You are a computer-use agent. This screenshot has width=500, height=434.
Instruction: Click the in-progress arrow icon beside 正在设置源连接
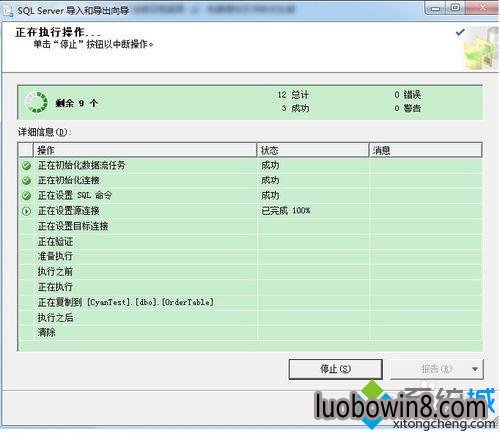(x=26, y=211)
